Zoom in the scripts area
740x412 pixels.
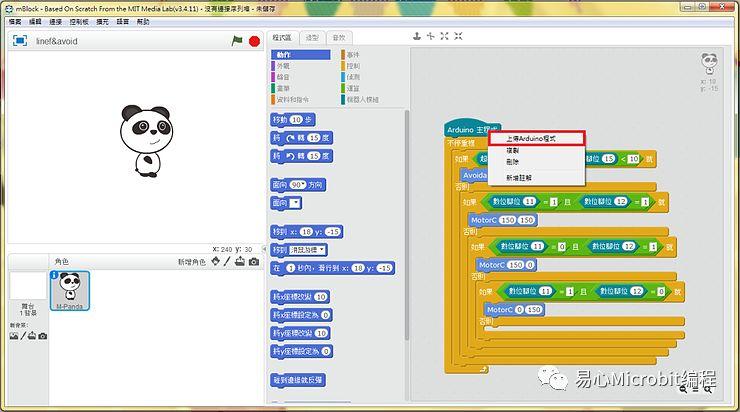708,389
